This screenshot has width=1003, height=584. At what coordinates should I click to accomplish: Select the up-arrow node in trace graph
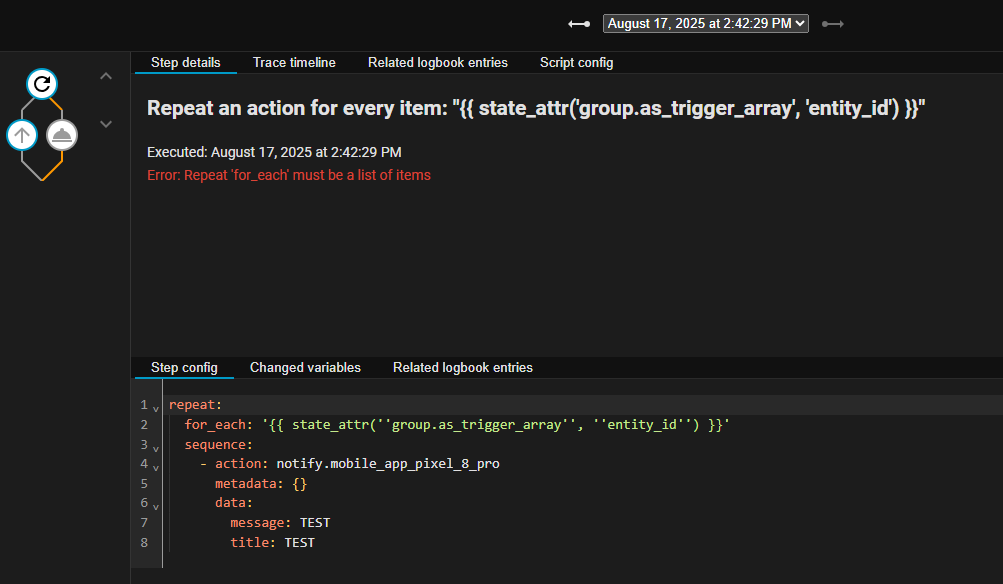[22, 134]
